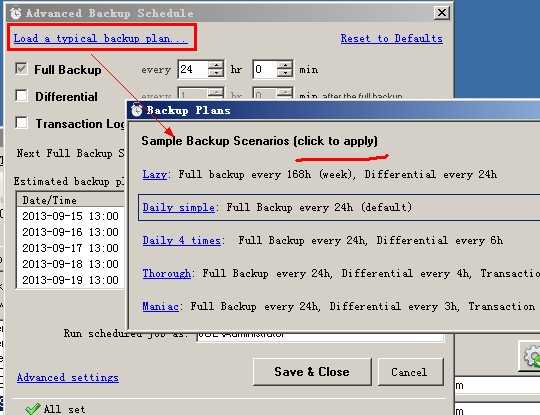
Task: Click the Advanced Backup Schedule title icon
Action: tap(15, 13)
